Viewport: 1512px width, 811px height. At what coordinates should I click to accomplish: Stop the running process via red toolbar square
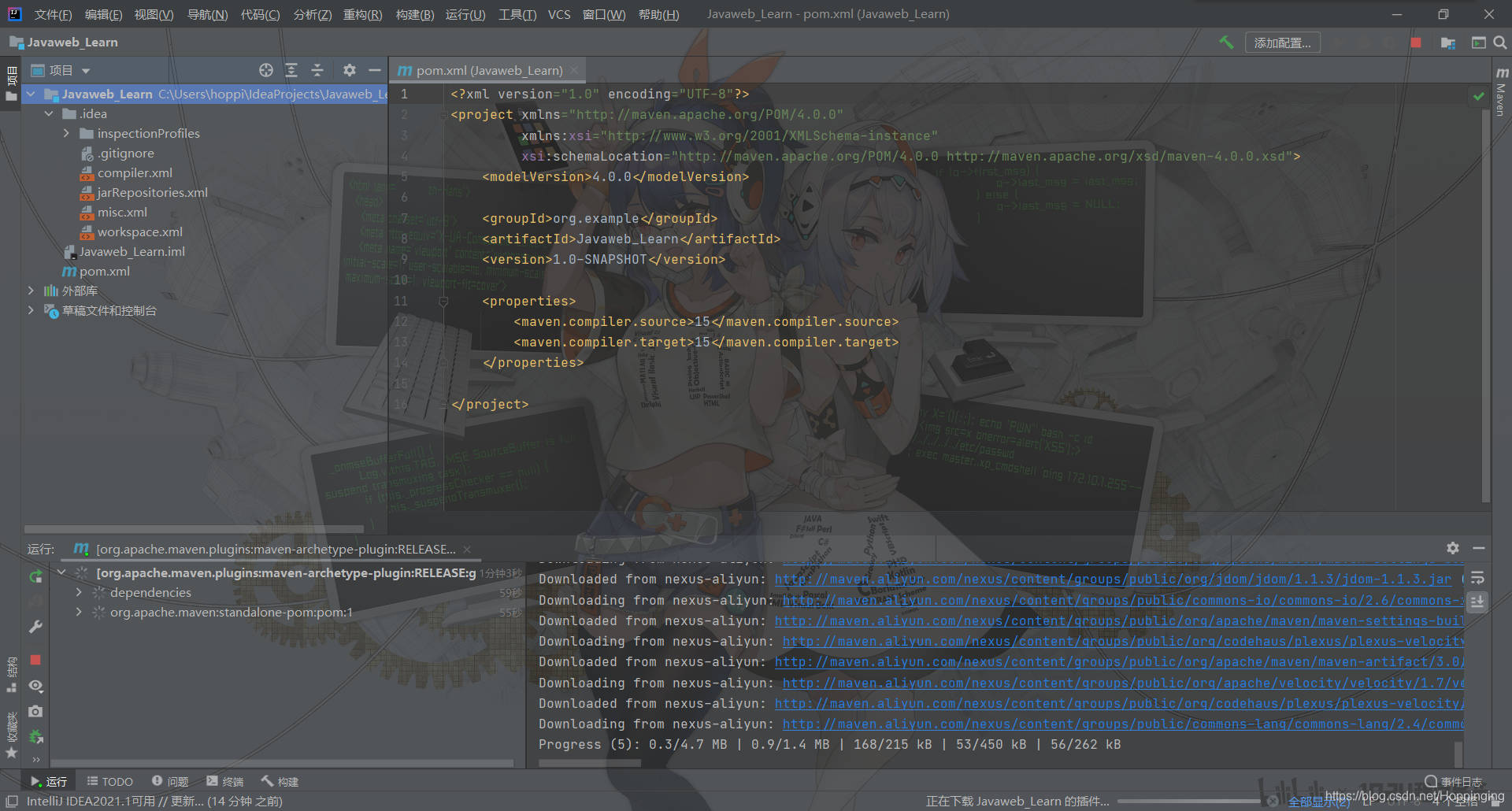[1416, 43]
